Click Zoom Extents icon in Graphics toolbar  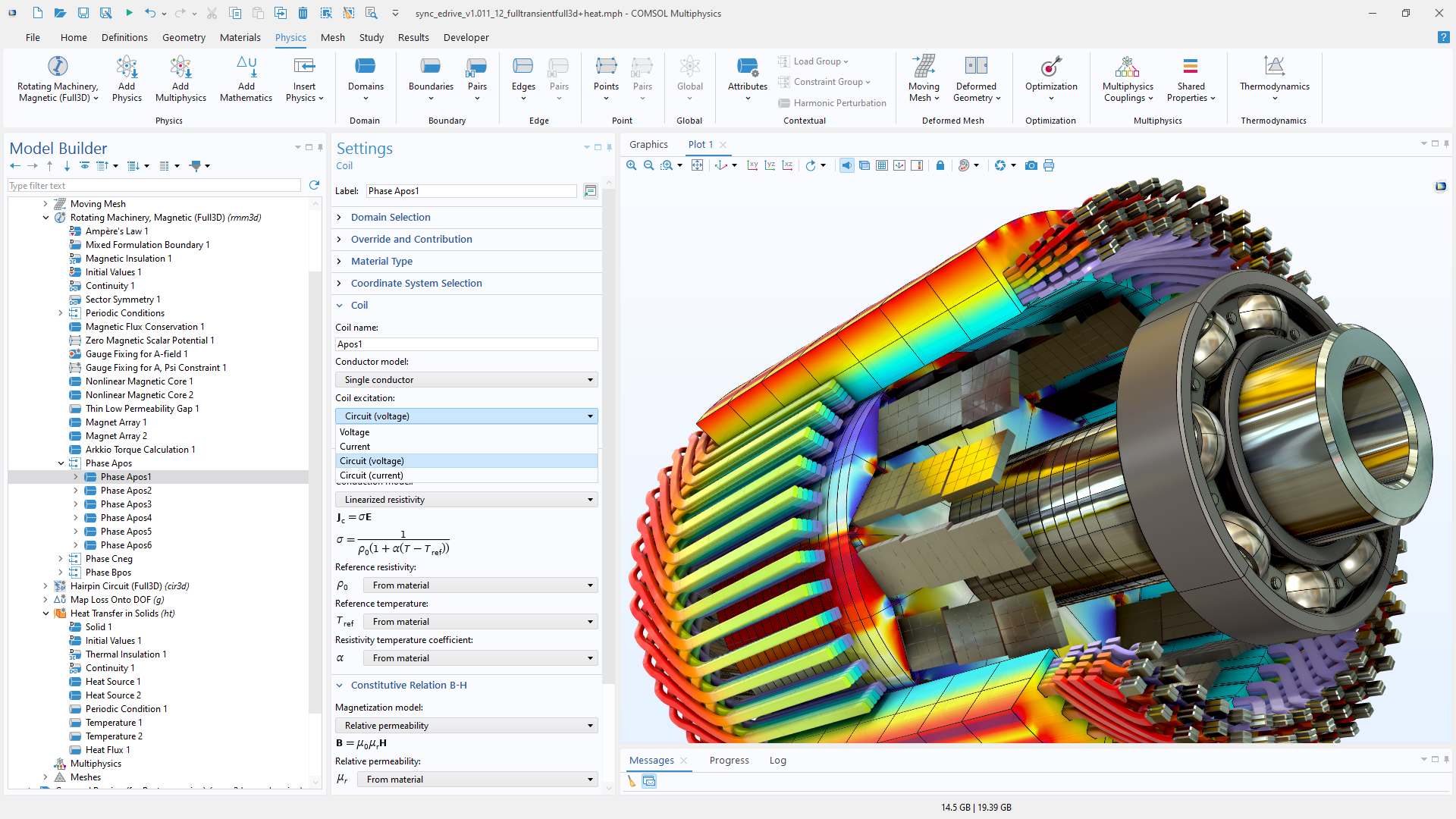click(697, 165)
